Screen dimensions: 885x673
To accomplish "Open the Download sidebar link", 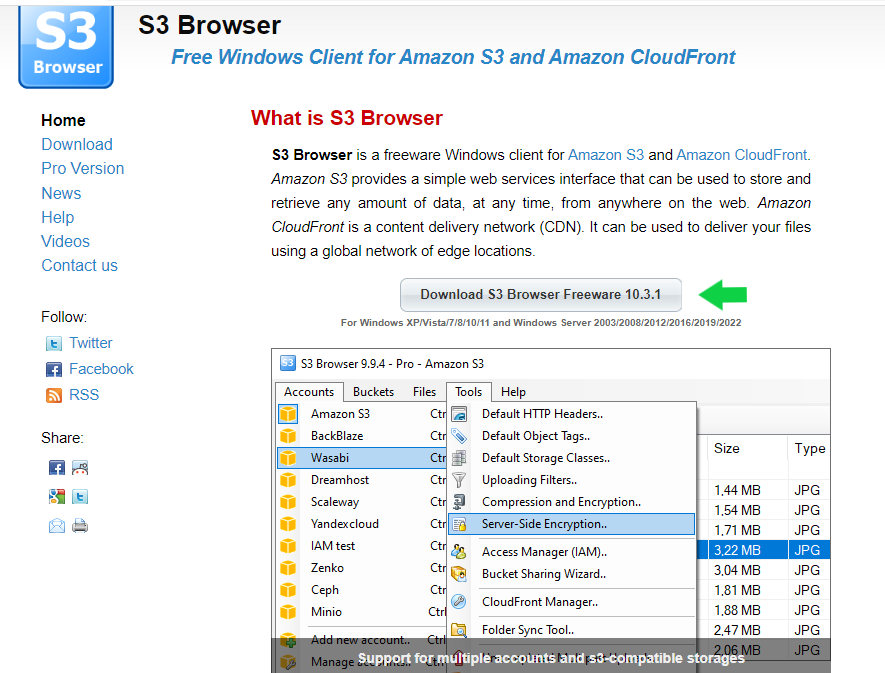I will click(x=77, y=145).
